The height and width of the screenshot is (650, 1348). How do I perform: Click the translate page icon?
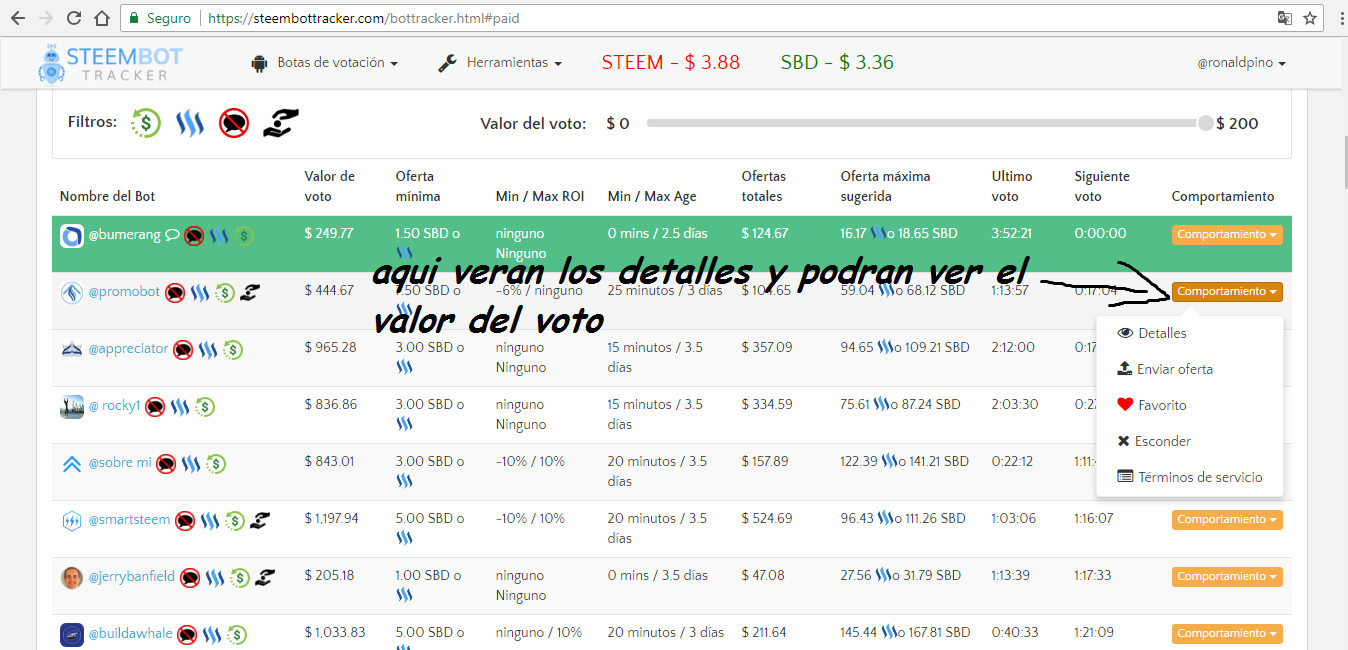(1284, 18)
